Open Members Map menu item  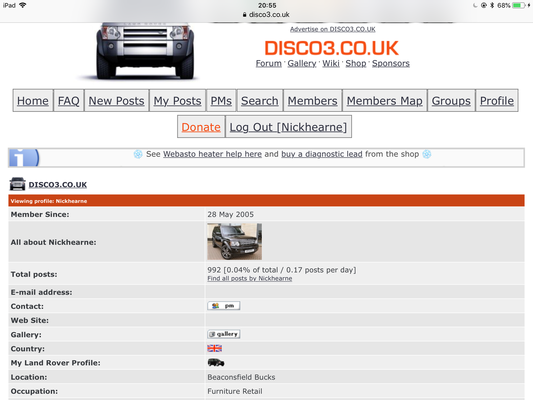pyautogui.click(x=385, y=101)
